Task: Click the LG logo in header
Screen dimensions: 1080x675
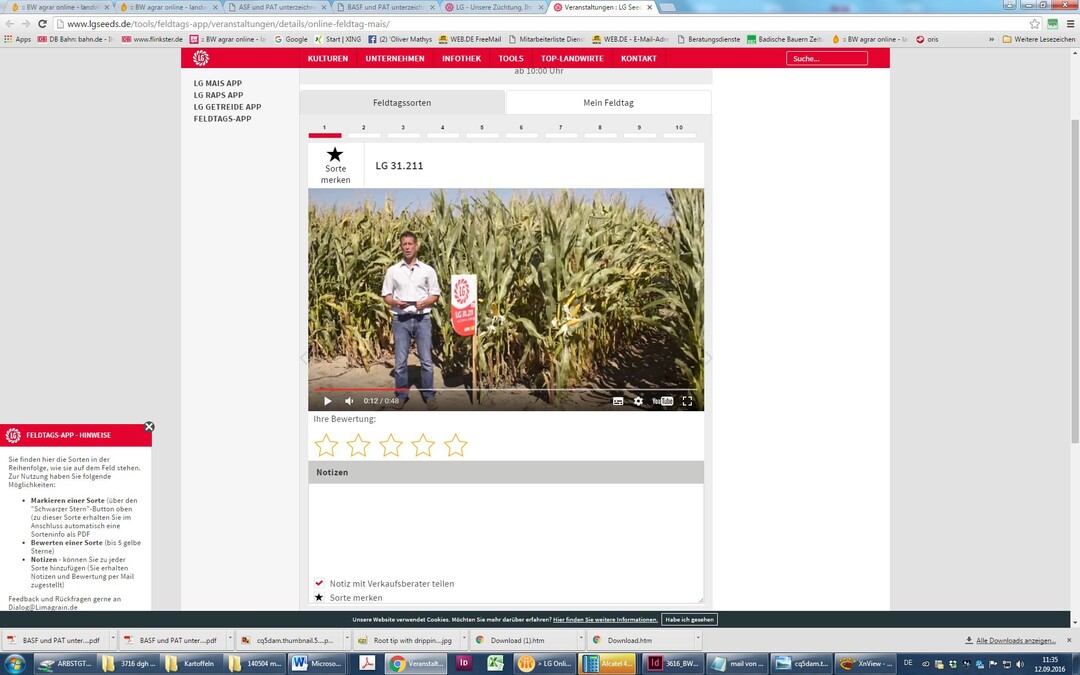Action: tap(202, 58)
